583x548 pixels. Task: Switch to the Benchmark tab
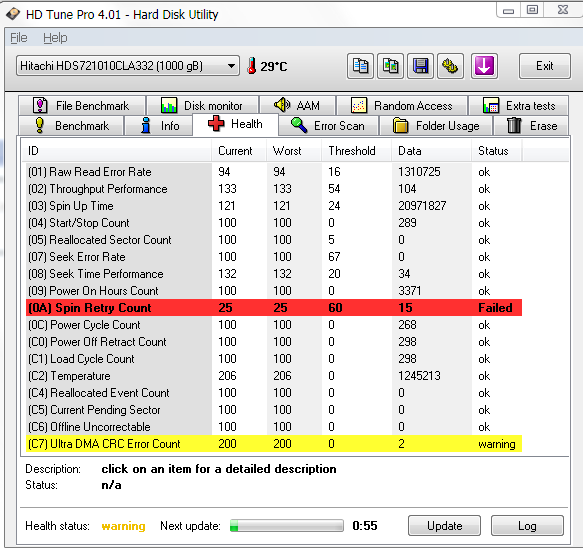click(x=71, y=126)
